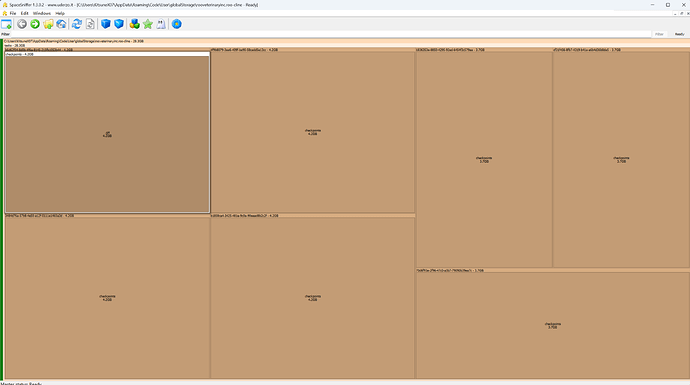Go to upper folder level
This screenshot has width=690, height=385.
click(48, 24)
